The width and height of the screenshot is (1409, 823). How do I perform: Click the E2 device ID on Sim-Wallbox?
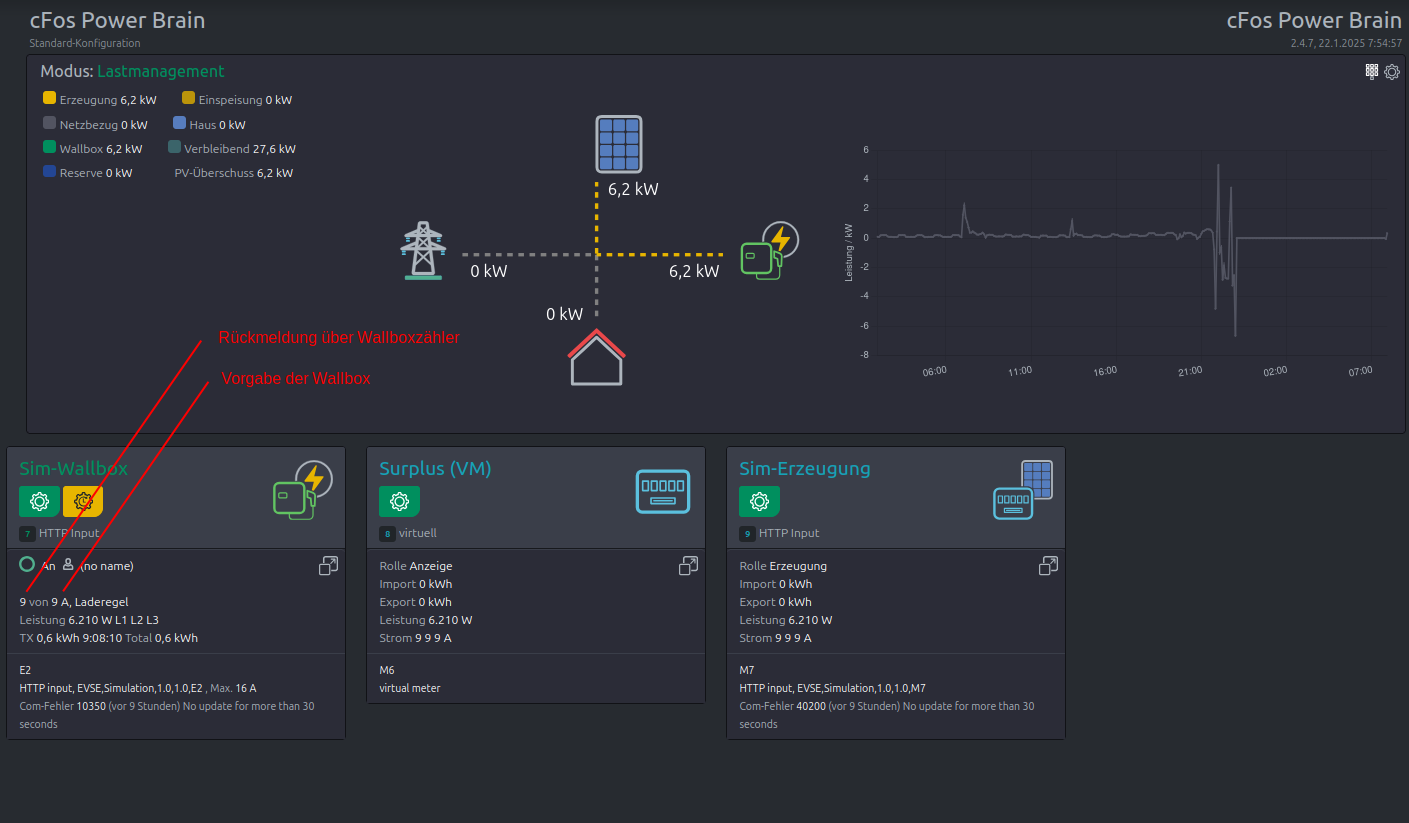[26, 670]
